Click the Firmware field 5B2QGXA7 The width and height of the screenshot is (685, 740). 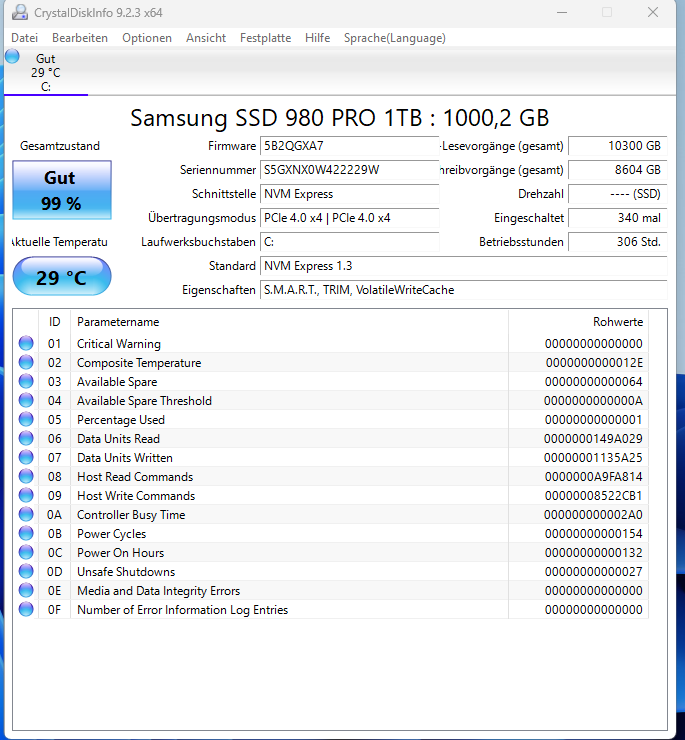349,146
